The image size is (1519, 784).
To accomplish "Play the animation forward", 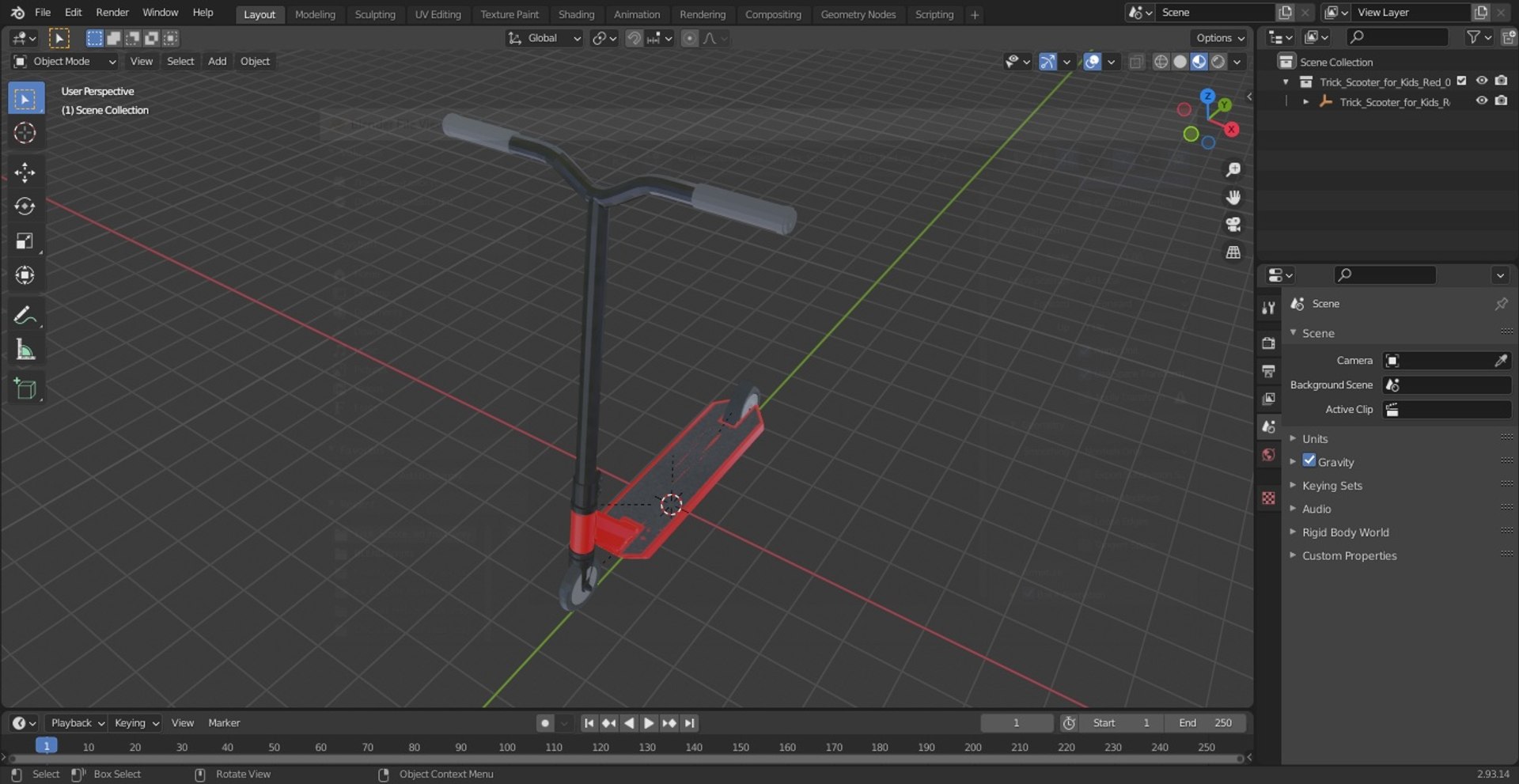I will 649,723.
